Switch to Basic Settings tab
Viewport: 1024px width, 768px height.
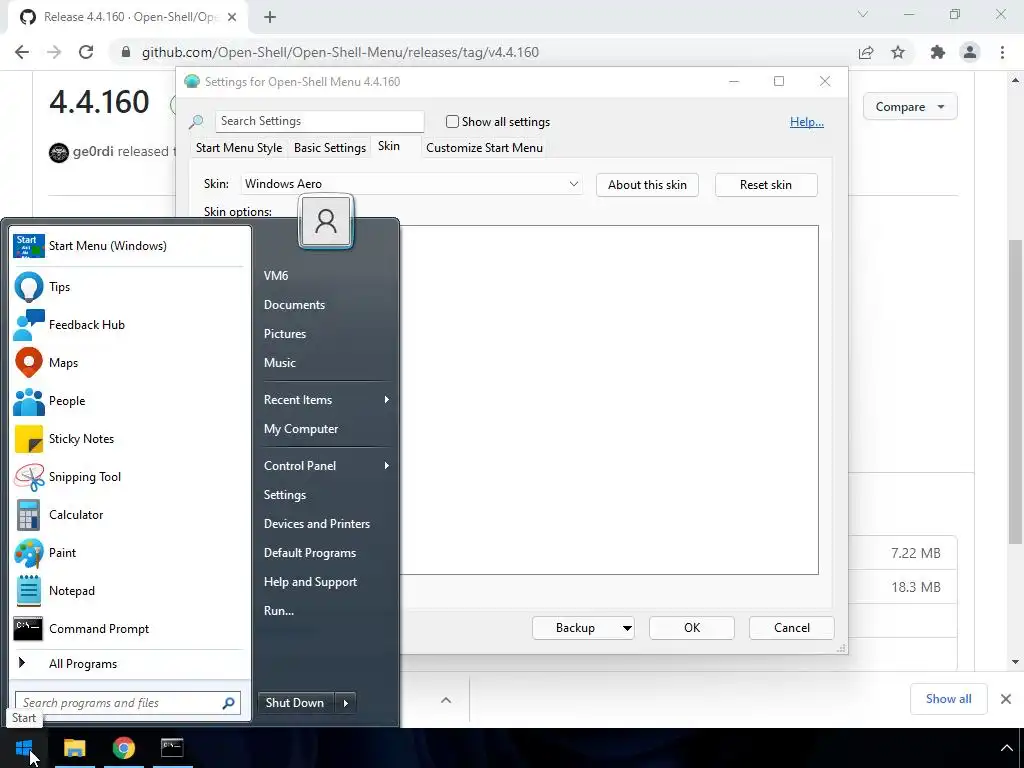coord(330,148)
